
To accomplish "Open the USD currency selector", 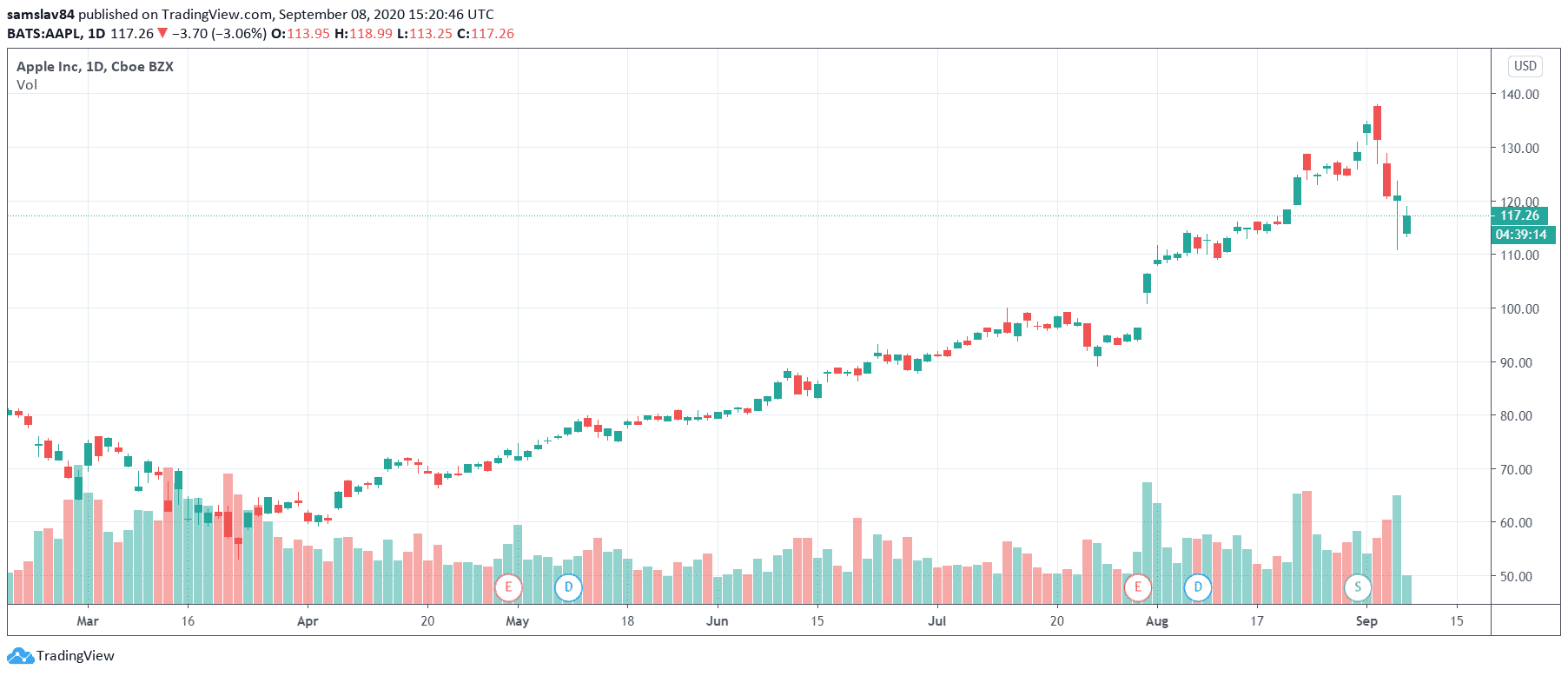I will coord(1525,66).
